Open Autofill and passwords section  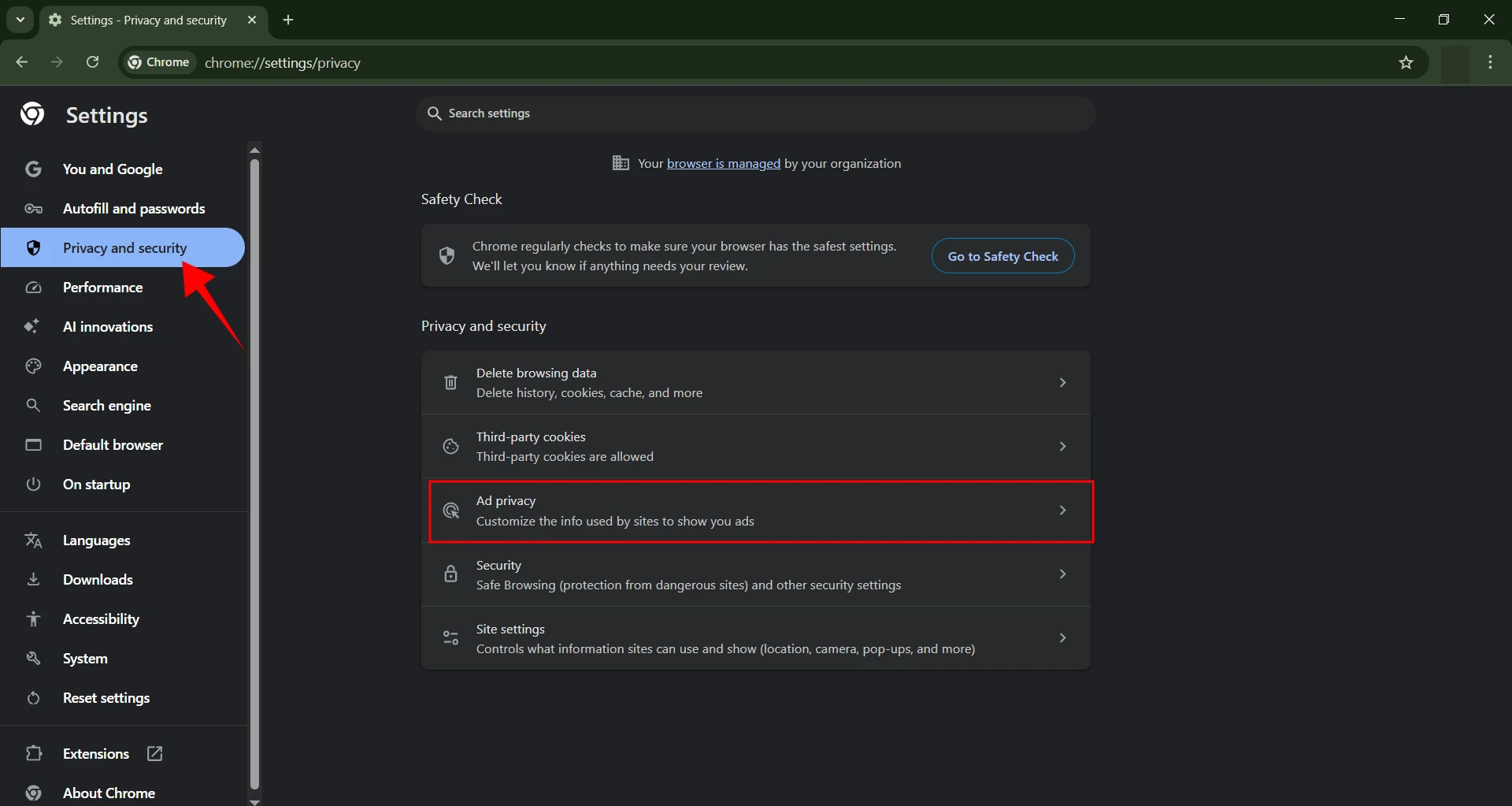pos(123,209)
